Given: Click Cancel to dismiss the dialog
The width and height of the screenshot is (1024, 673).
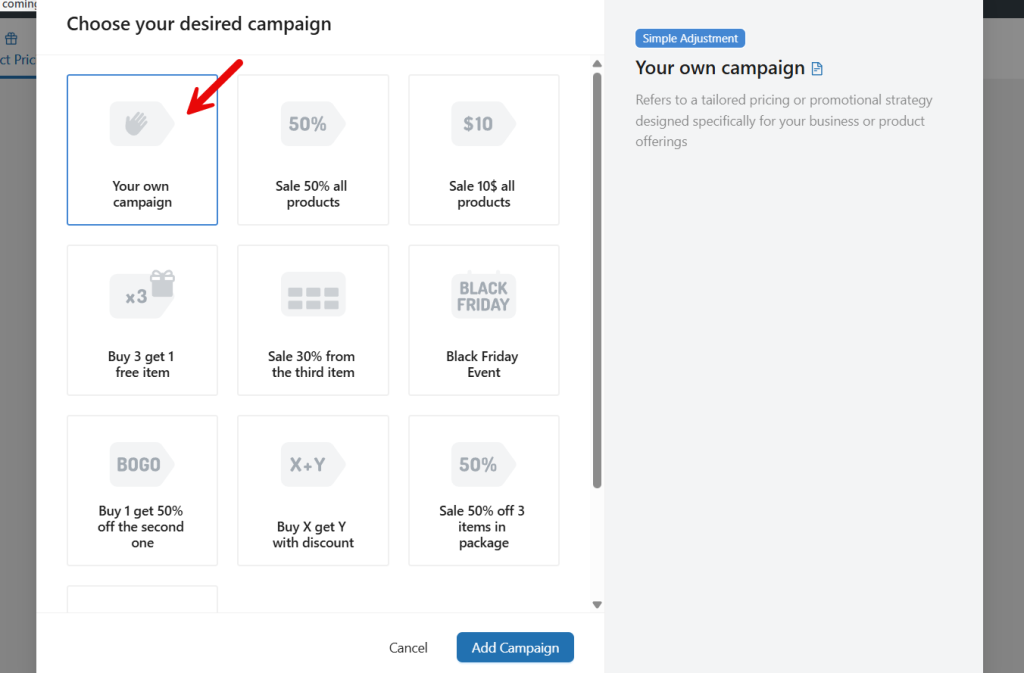Looking at the screenshot, I should tap(408, 647).
